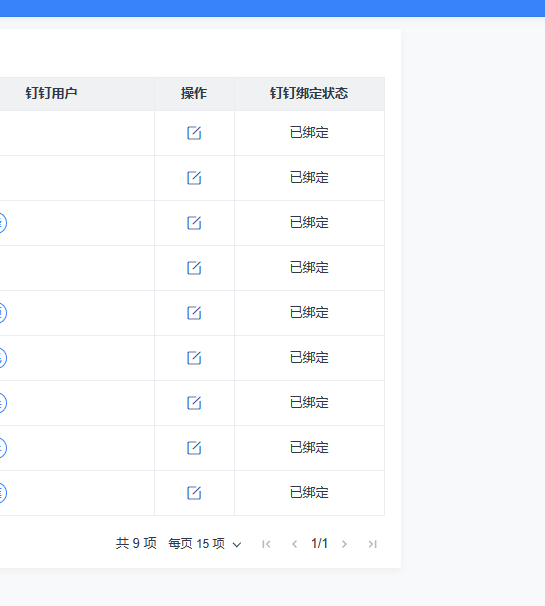545x606 pixels.
Task: Click edit icon in ninth table row
Action: [x=194, y=492]
